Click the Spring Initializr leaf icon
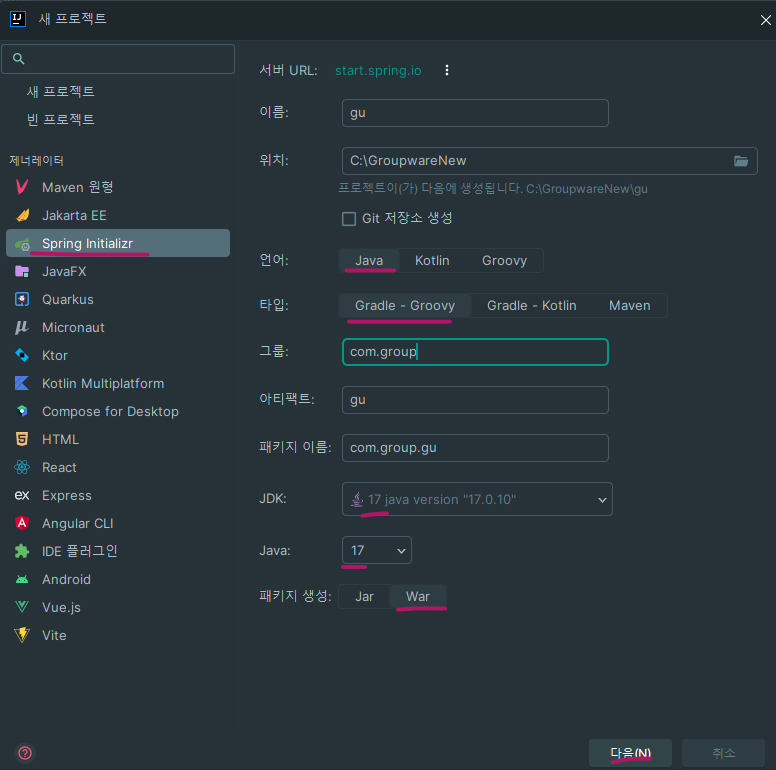 (22, 243)
